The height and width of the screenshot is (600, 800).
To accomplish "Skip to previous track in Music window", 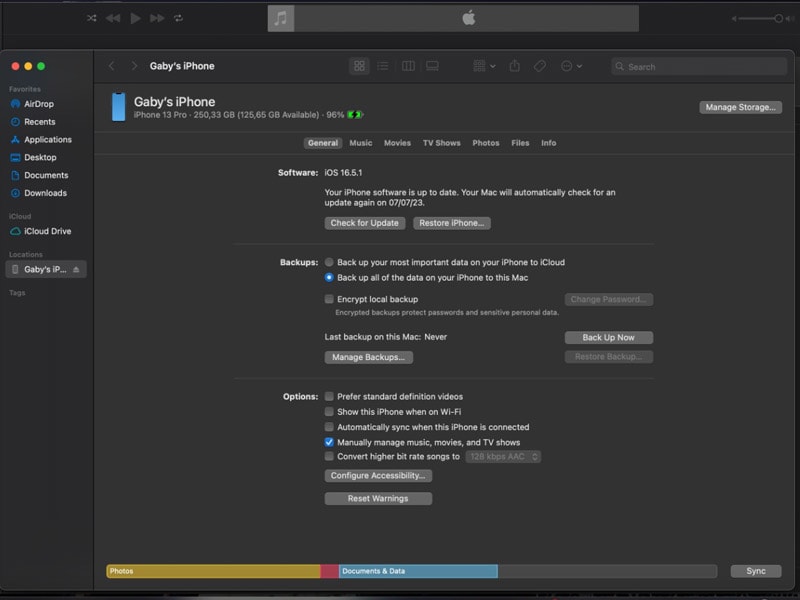I will click(113, 18).
